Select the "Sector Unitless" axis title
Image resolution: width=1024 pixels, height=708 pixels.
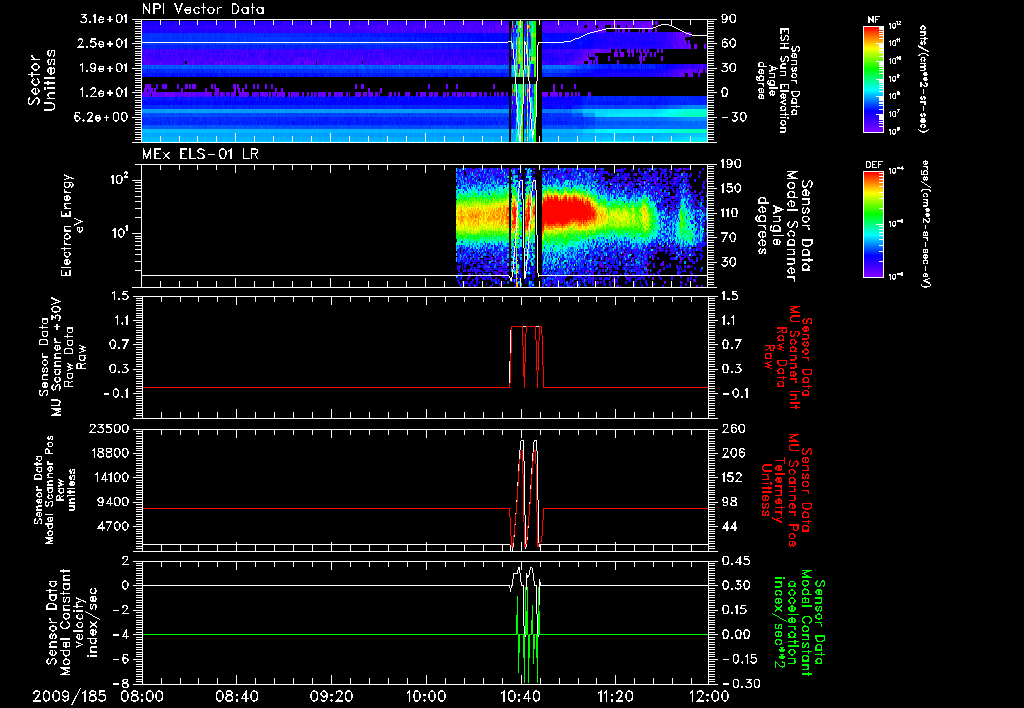click(41, 80)
